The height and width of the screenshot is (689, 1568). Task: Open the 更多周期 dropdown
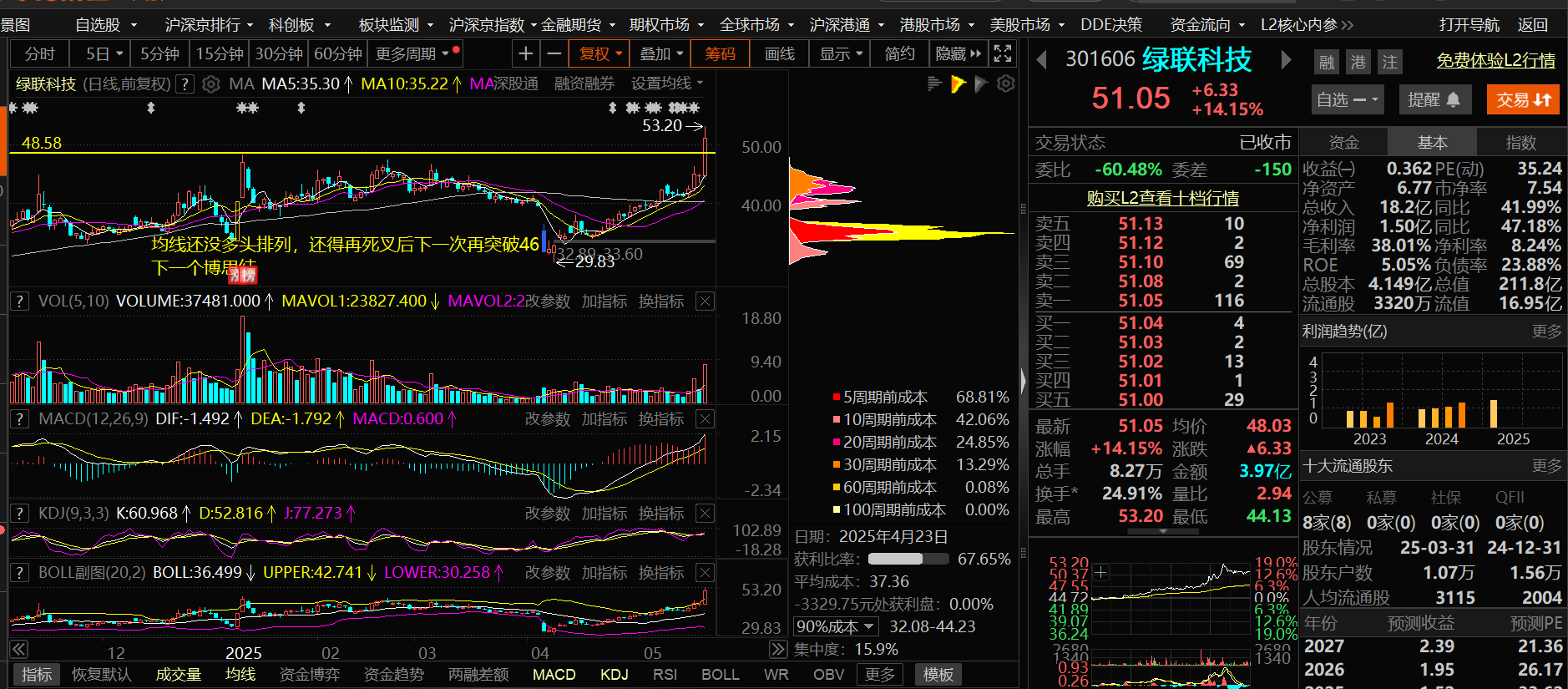pos(414,54)
